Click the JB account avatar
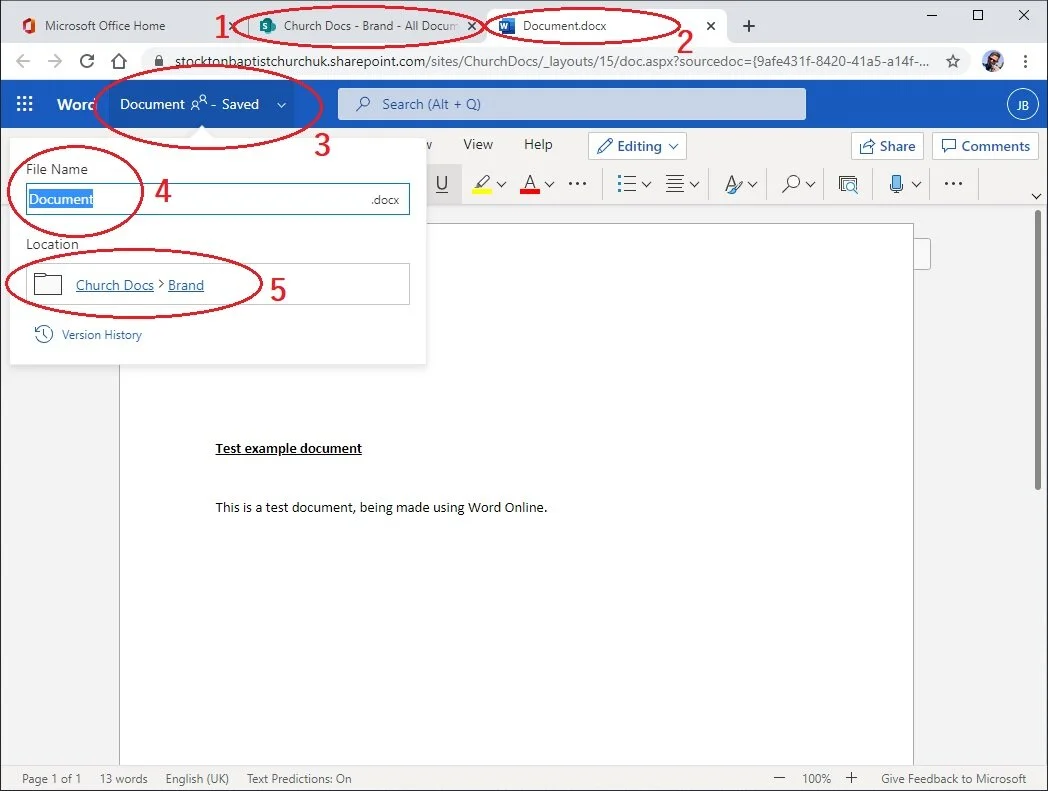Image resolution: width=1048 pixels, height=791 pixels. pyautogui.click(x=1022, y=104)
